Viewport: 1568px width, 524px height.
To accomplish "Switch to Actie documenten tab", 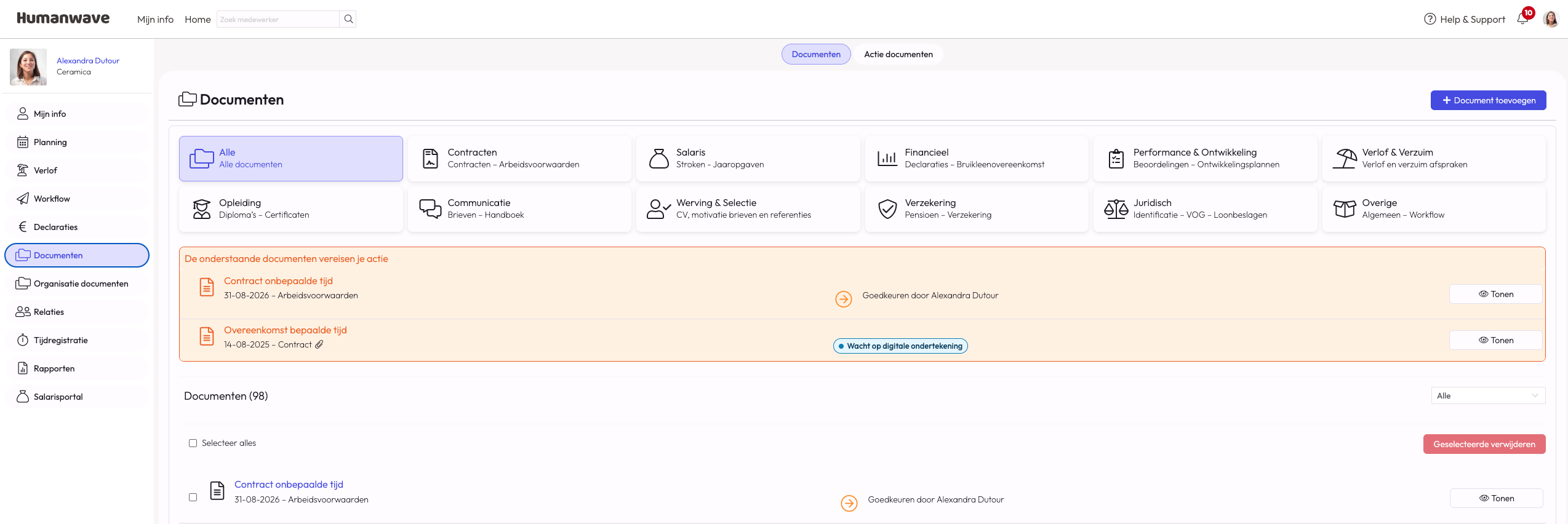I will [898, 54].
